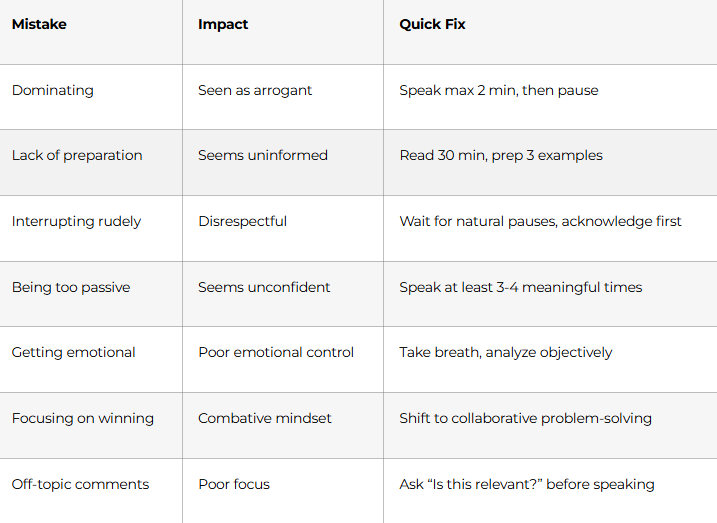Screen dimensions: 717x523
Task: Select the "Being too passive" cell
Action: coord(71,287)
